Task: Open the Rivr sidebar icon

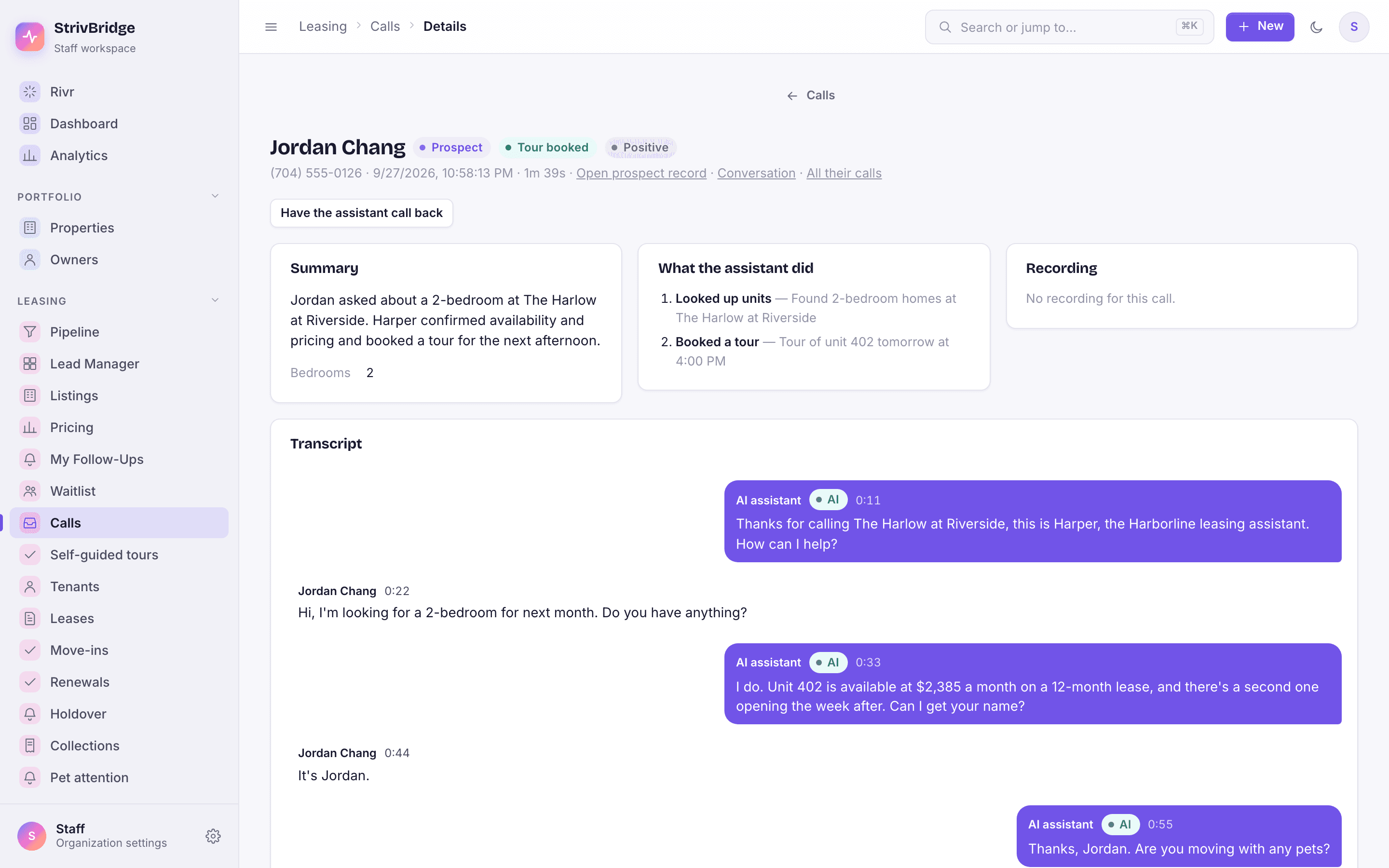Action: pos(30,92)
